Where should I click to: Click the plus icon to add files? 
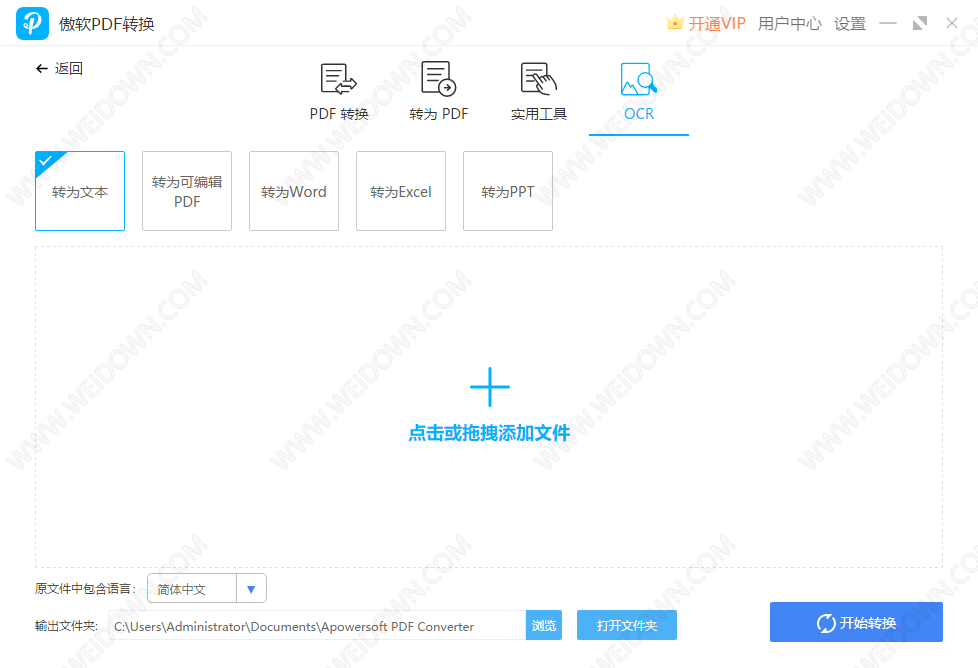coord(490,387)
